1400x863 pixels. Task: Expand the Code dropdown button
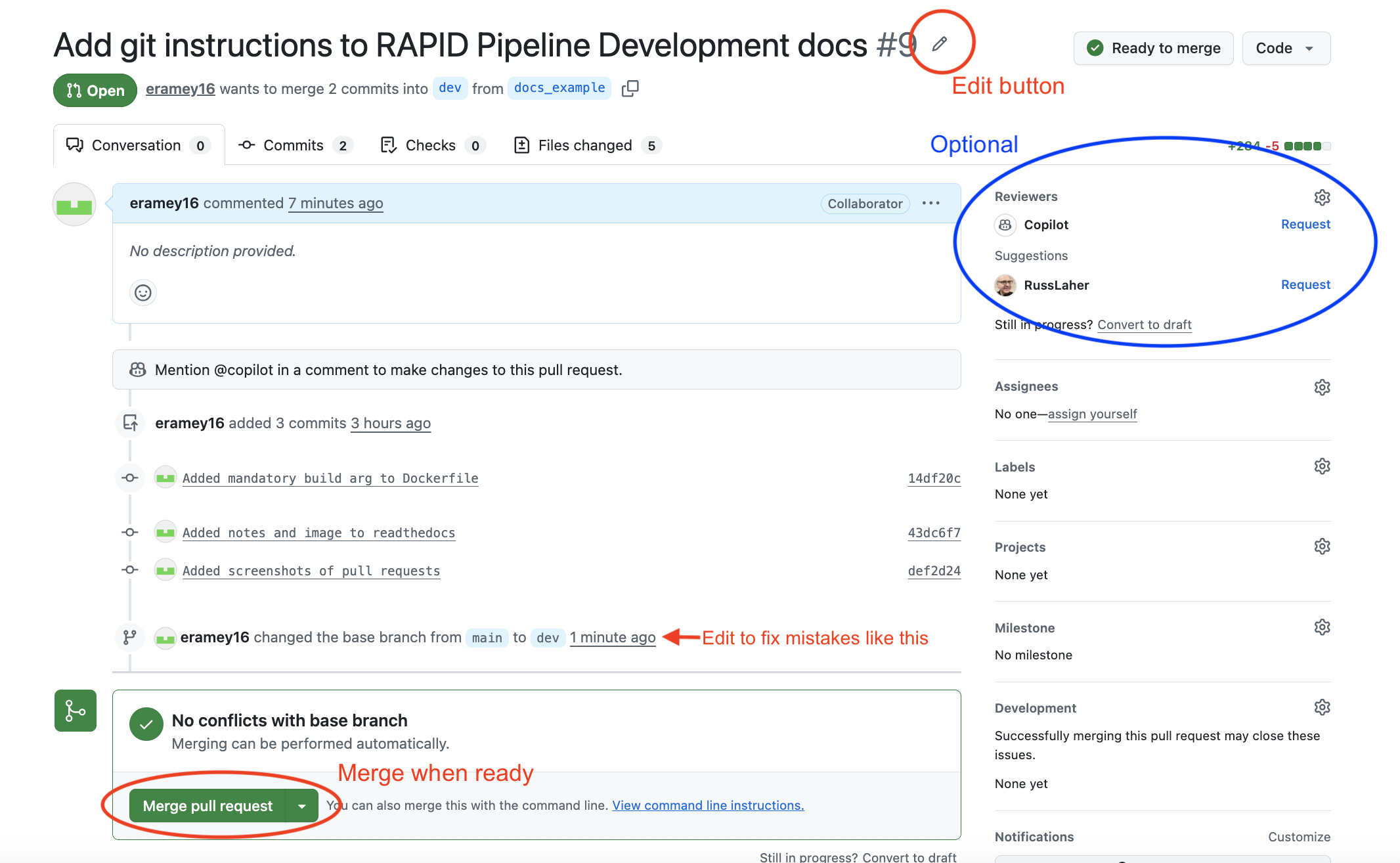coord(1286,48)
